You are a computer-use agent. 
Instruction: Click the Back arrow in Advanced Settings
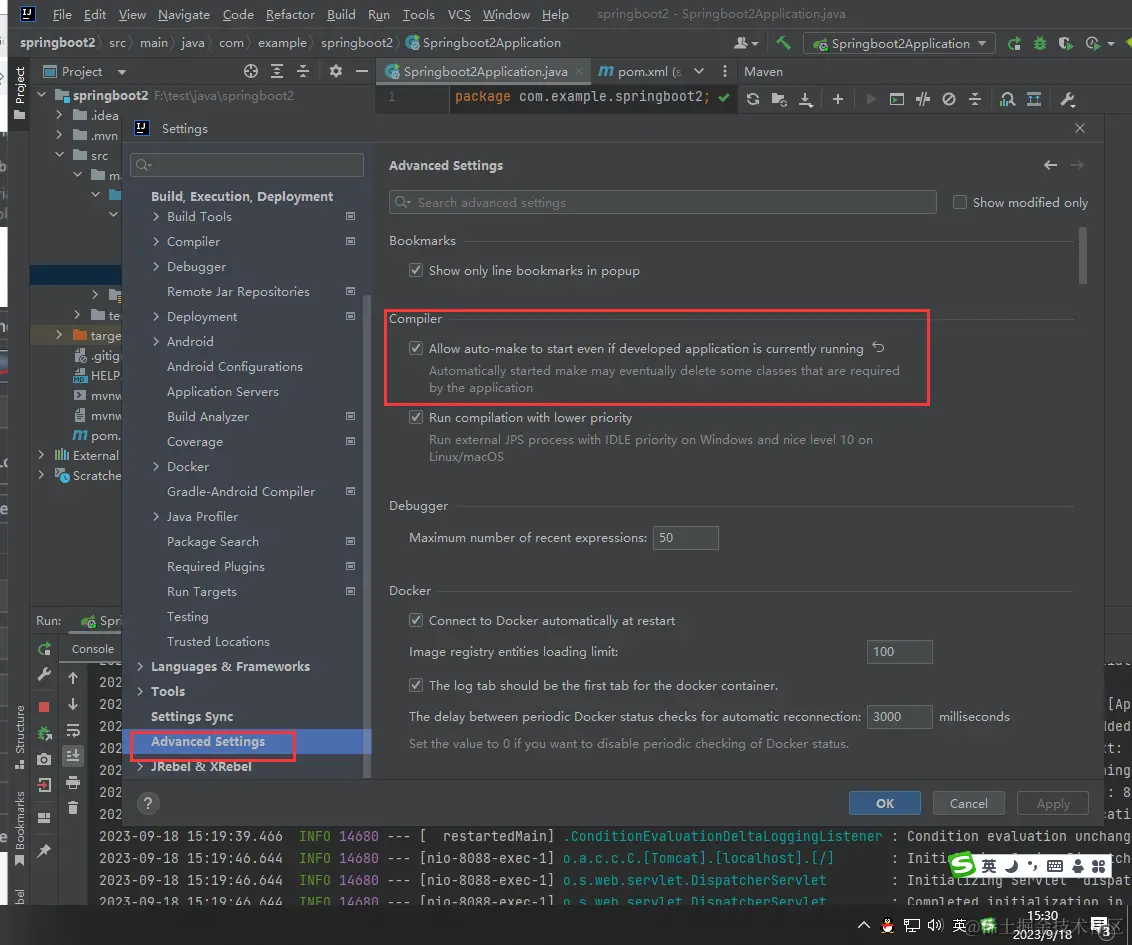click(1050, 165)
